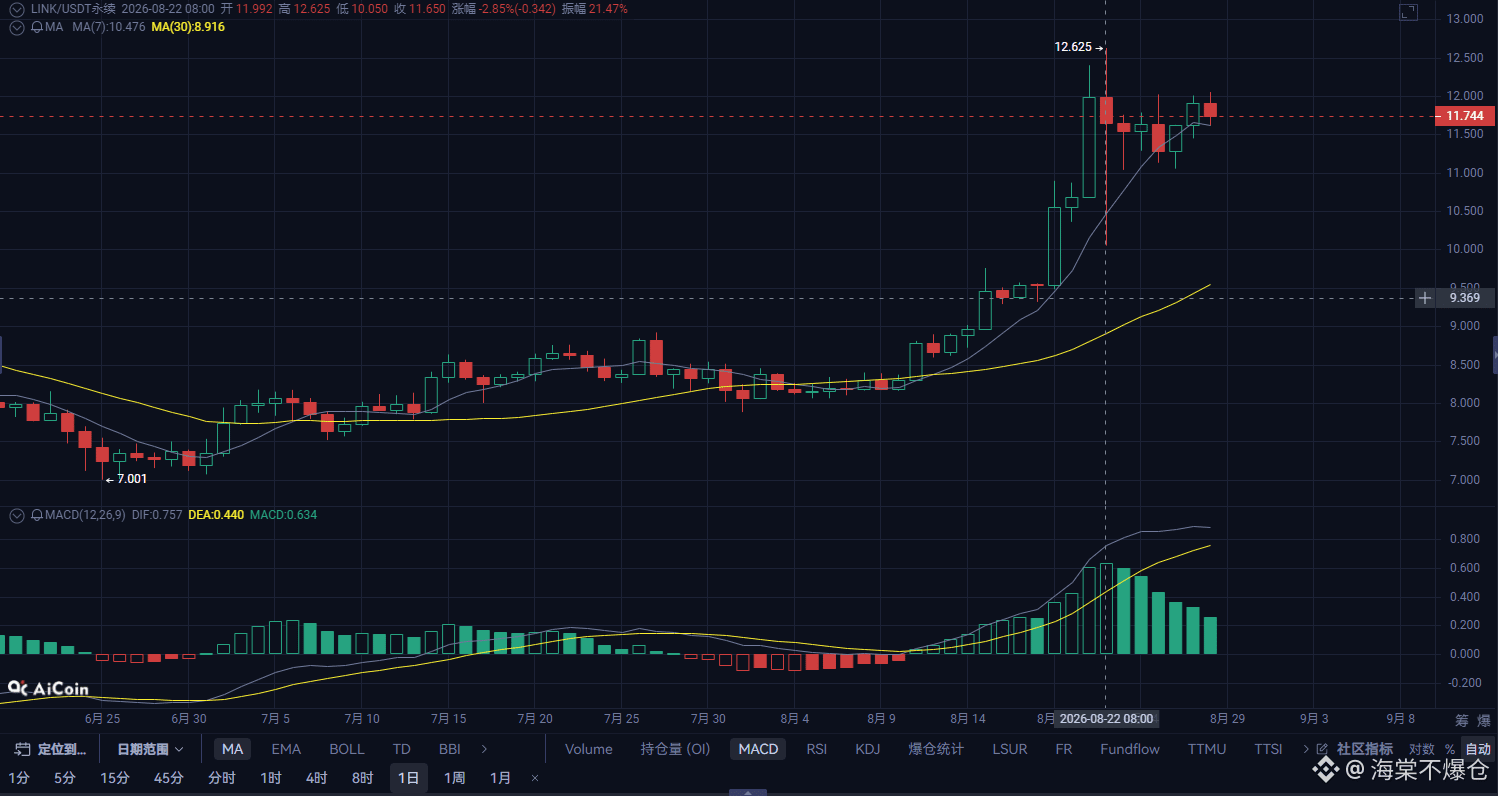Select the 45分 timeframe
Image resolution: width=1498 pixels, height=796 pixels.
pyautogui.click(x=169, y=778)
